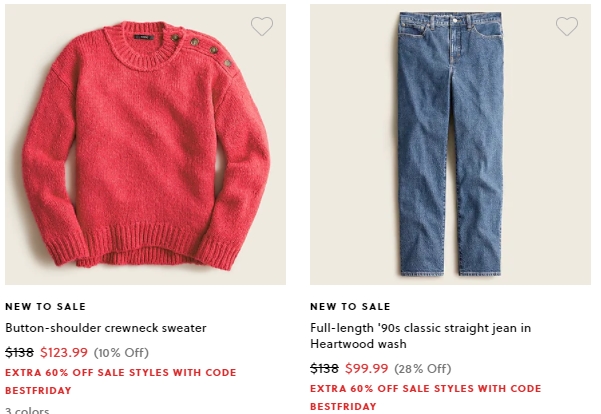601x414 pixels.
Task: Click NEW TO SALE label above jean title
Action: coord(350,307)
